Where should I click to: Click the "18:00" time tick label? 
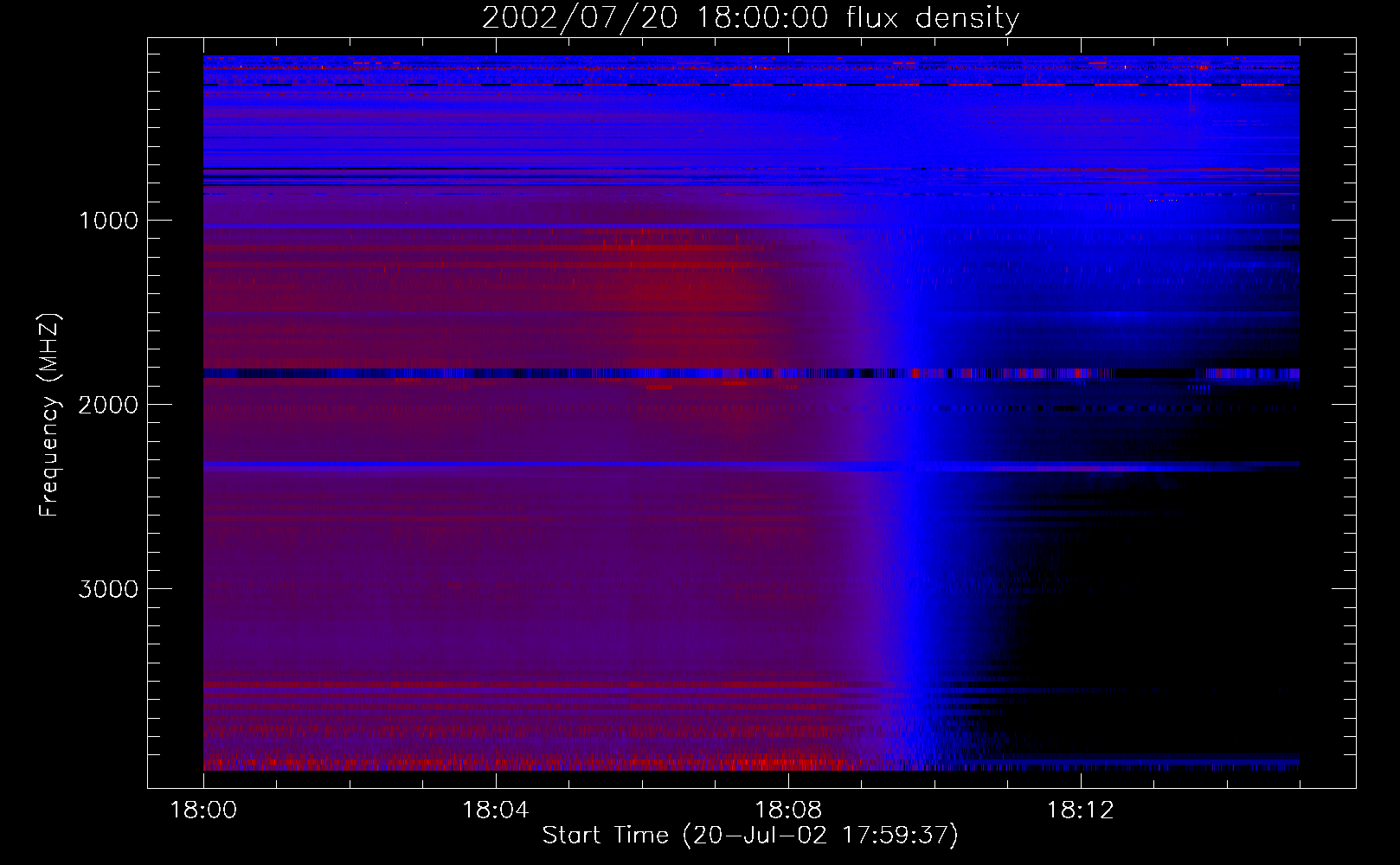pos(203,811)
